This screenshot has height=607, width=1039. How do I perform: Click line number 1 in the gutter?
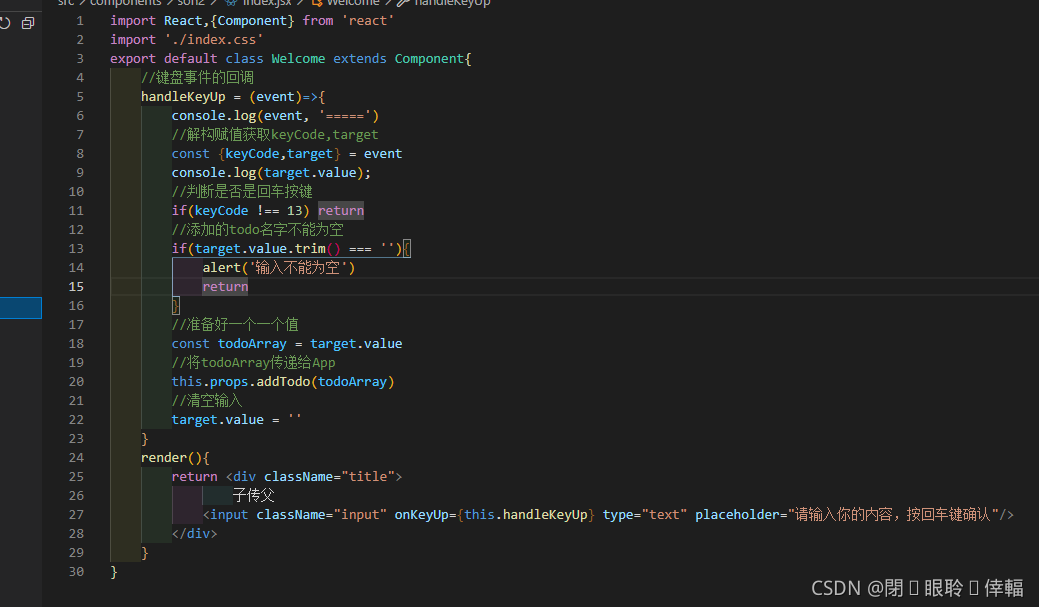80,21
